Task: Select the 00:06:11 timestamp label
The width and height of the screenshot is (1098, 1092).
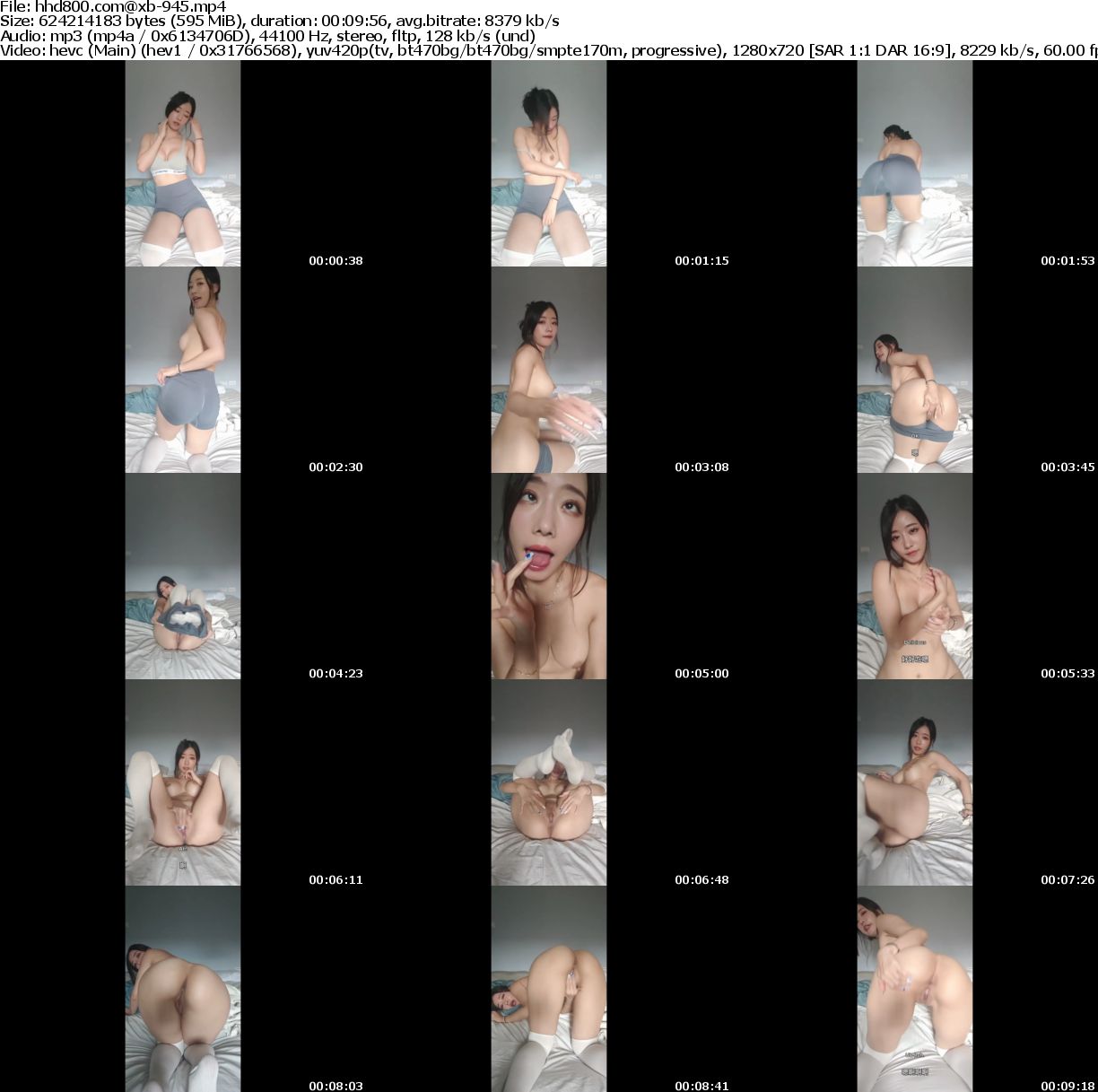Action: click(x=335, y=880)
